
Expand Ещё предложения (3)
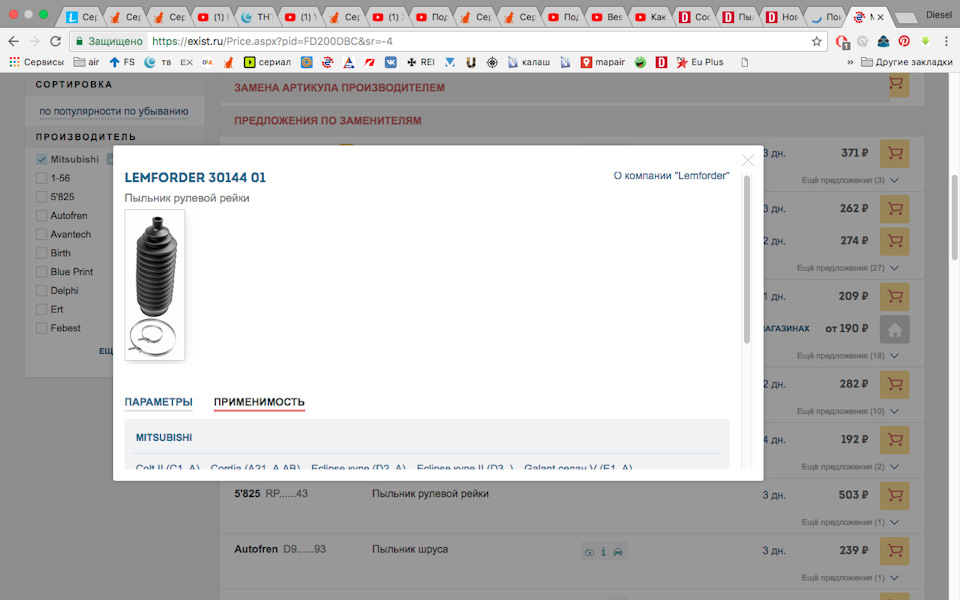[850, 180]
